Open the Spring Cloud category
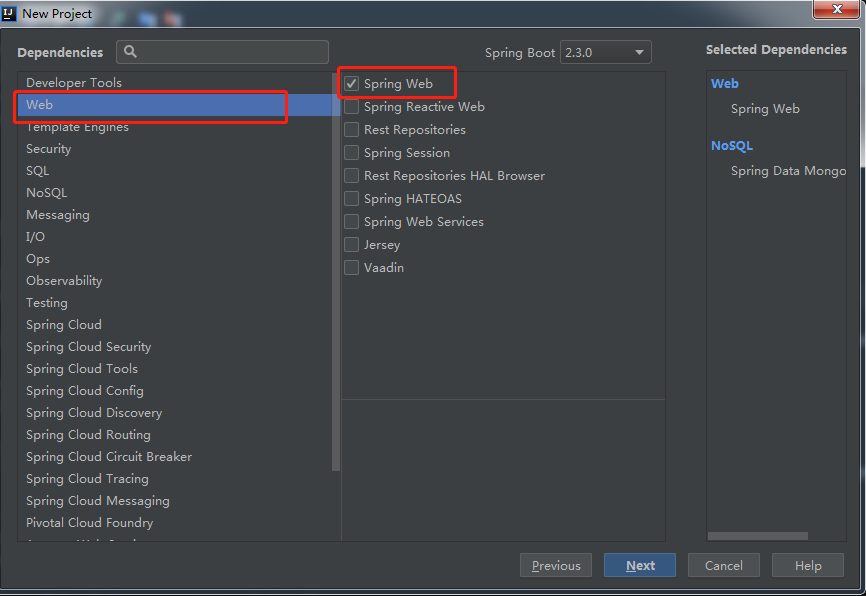Screen dimensions: 866x596 pos(175,325)
